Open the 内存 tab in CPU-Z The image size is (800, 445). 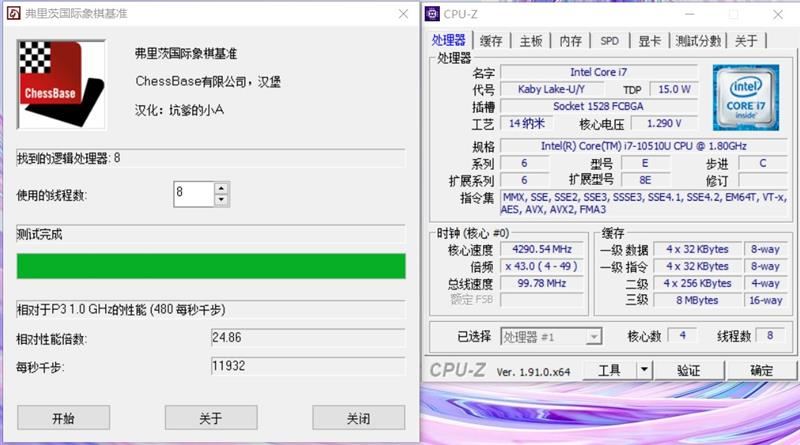(570, 41)
